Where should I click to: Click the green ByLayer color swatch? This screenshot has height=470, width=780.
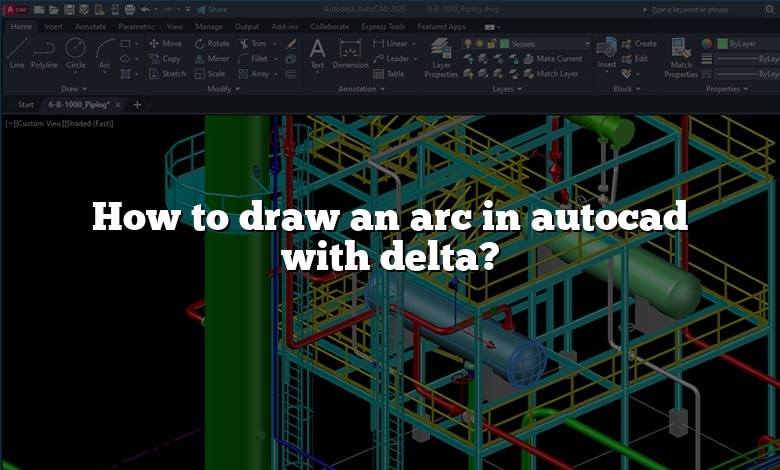tap(722, 44)
